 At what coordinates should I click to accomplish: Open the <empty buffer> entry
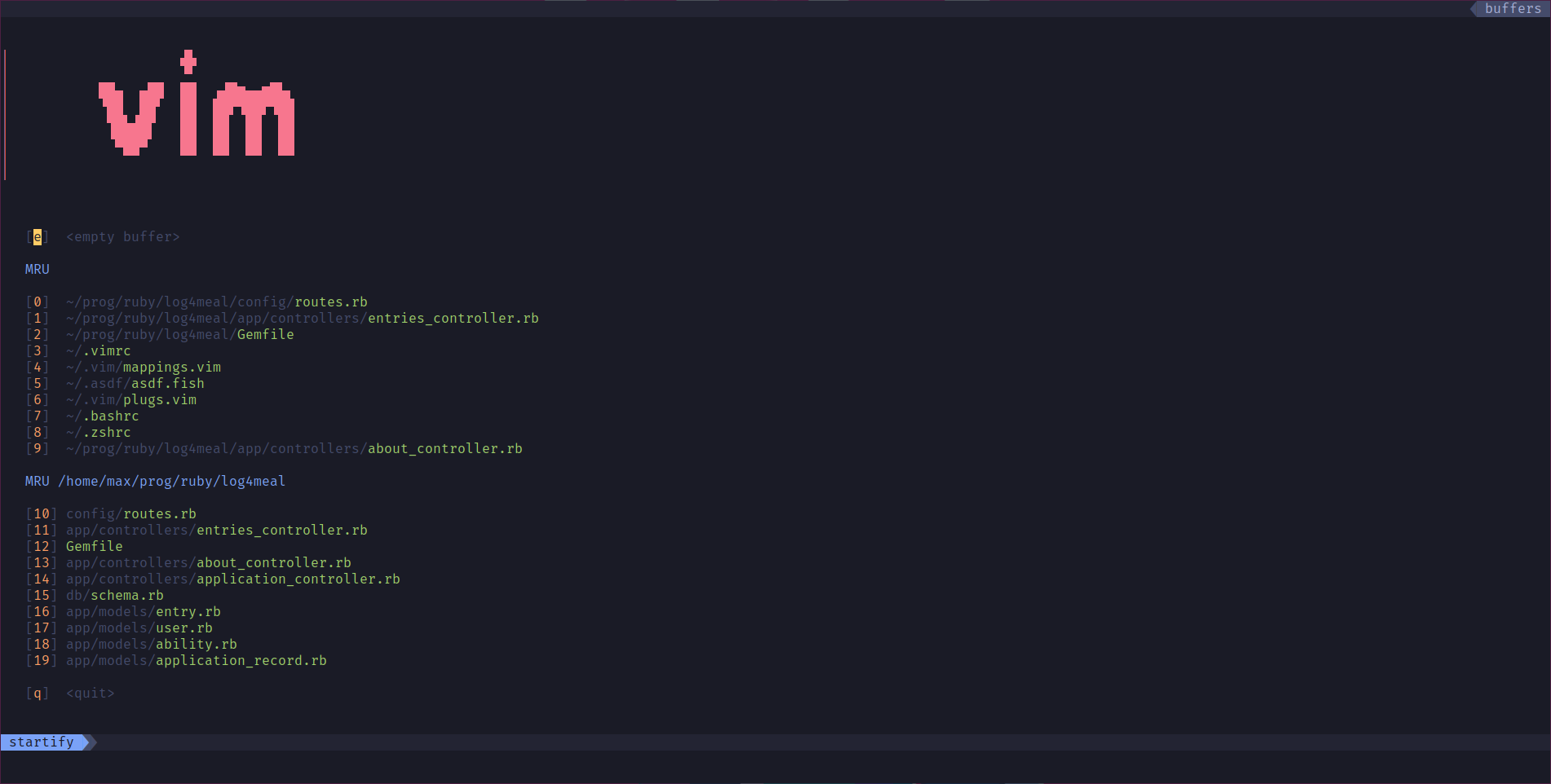[123, 237]
